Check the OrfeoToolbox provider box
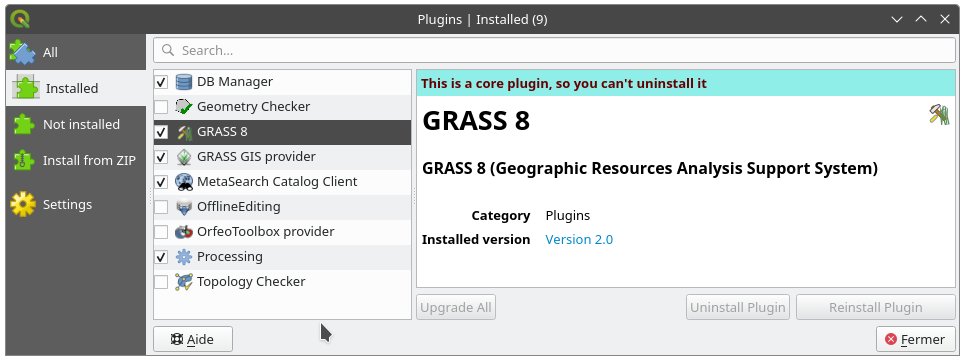This screenshot has height=364, width=963. (x=161, y=232)
